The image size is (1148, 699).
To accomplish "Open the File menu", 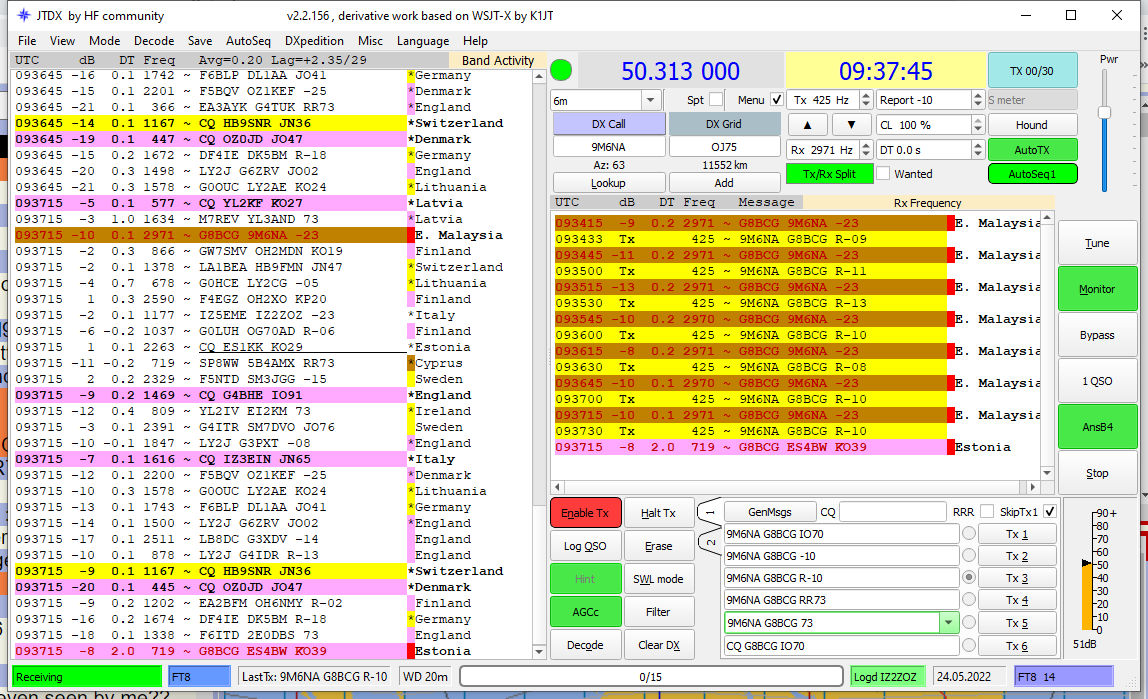I will [27, 41].
